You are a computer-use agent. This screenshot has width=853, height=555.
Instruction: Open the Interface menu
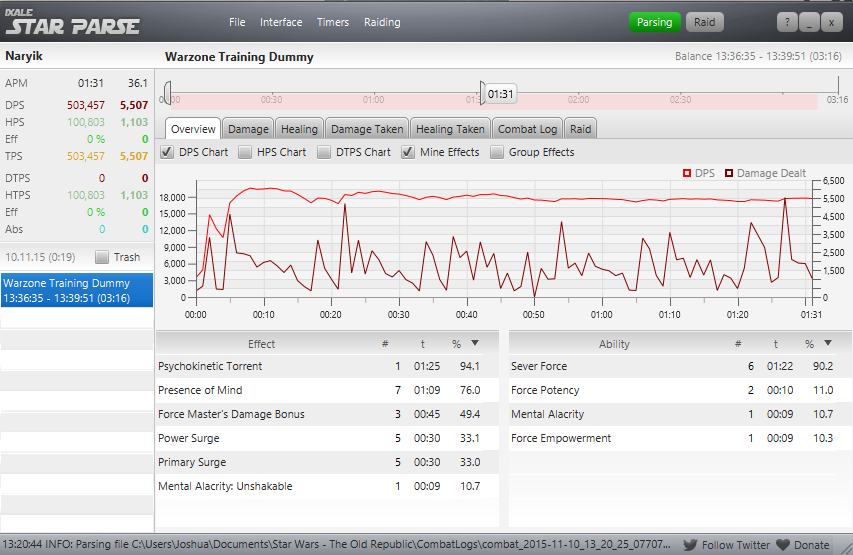click(x=281, y=22)
